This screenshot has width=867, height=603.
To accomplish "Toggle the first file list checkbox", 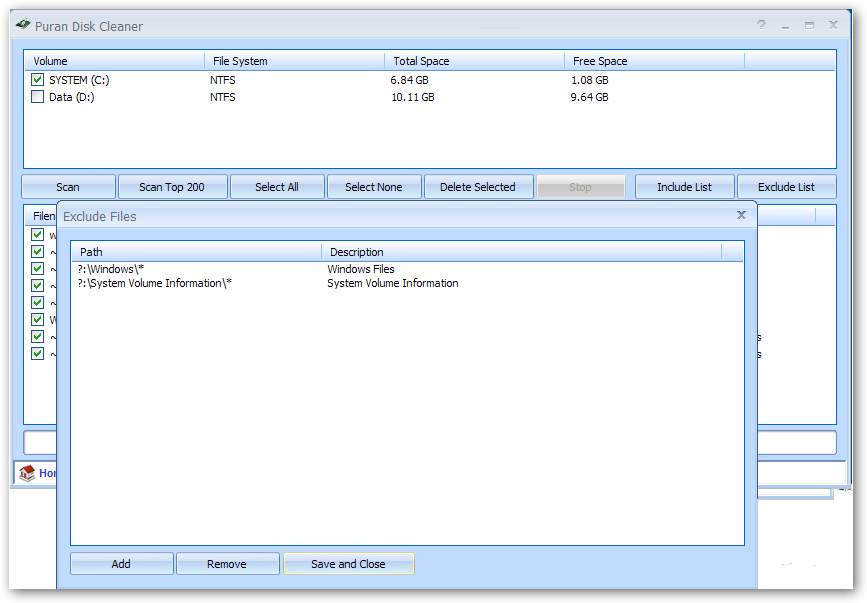I will [38, 234].
